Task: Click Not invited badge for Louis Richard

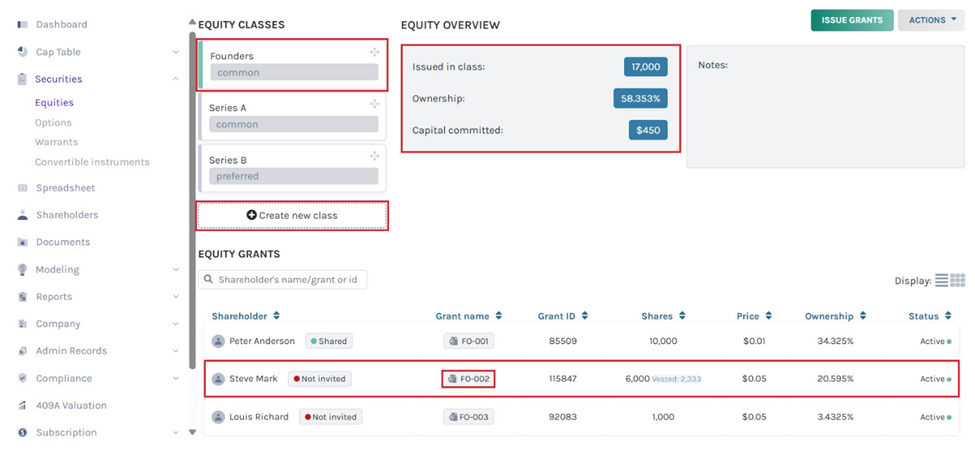Action: pos(331,417)
